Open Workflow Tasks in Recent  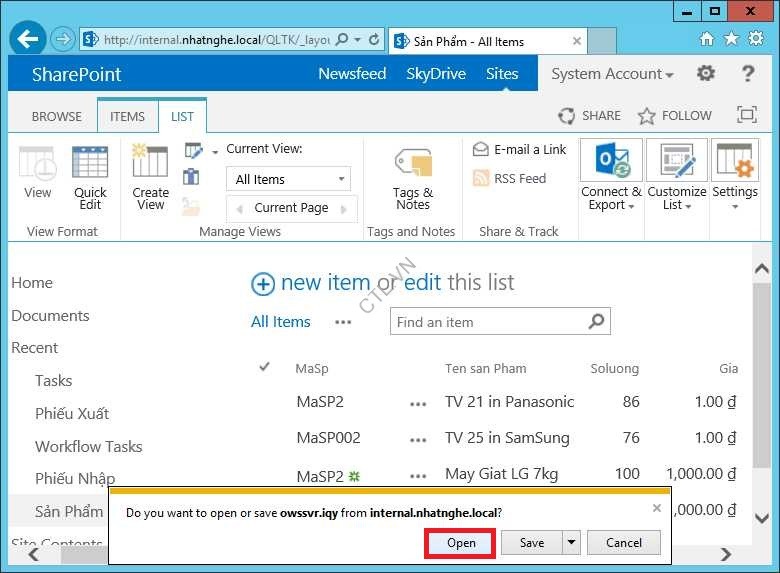[x=89, y=446]
